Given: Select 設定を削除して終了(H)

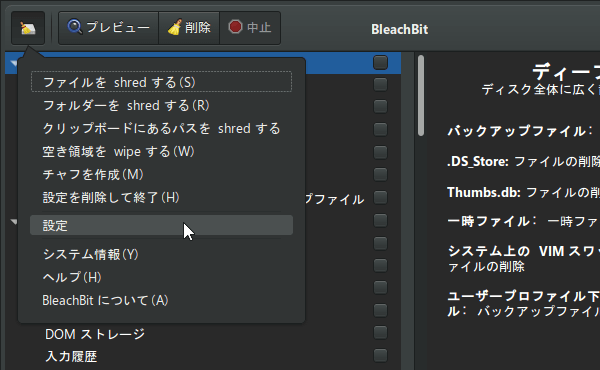Looking at the screenshot, I should click(161, 197).
